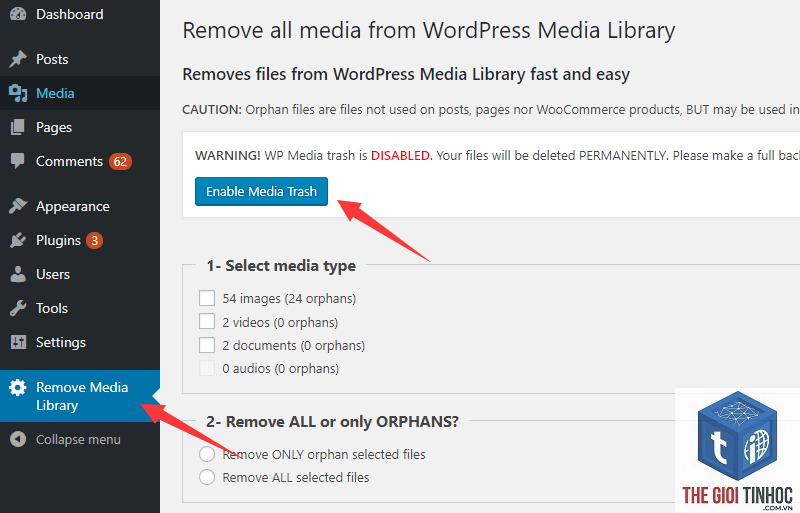
Task: Click the '1- Select media type' heading
Action: 281,266
